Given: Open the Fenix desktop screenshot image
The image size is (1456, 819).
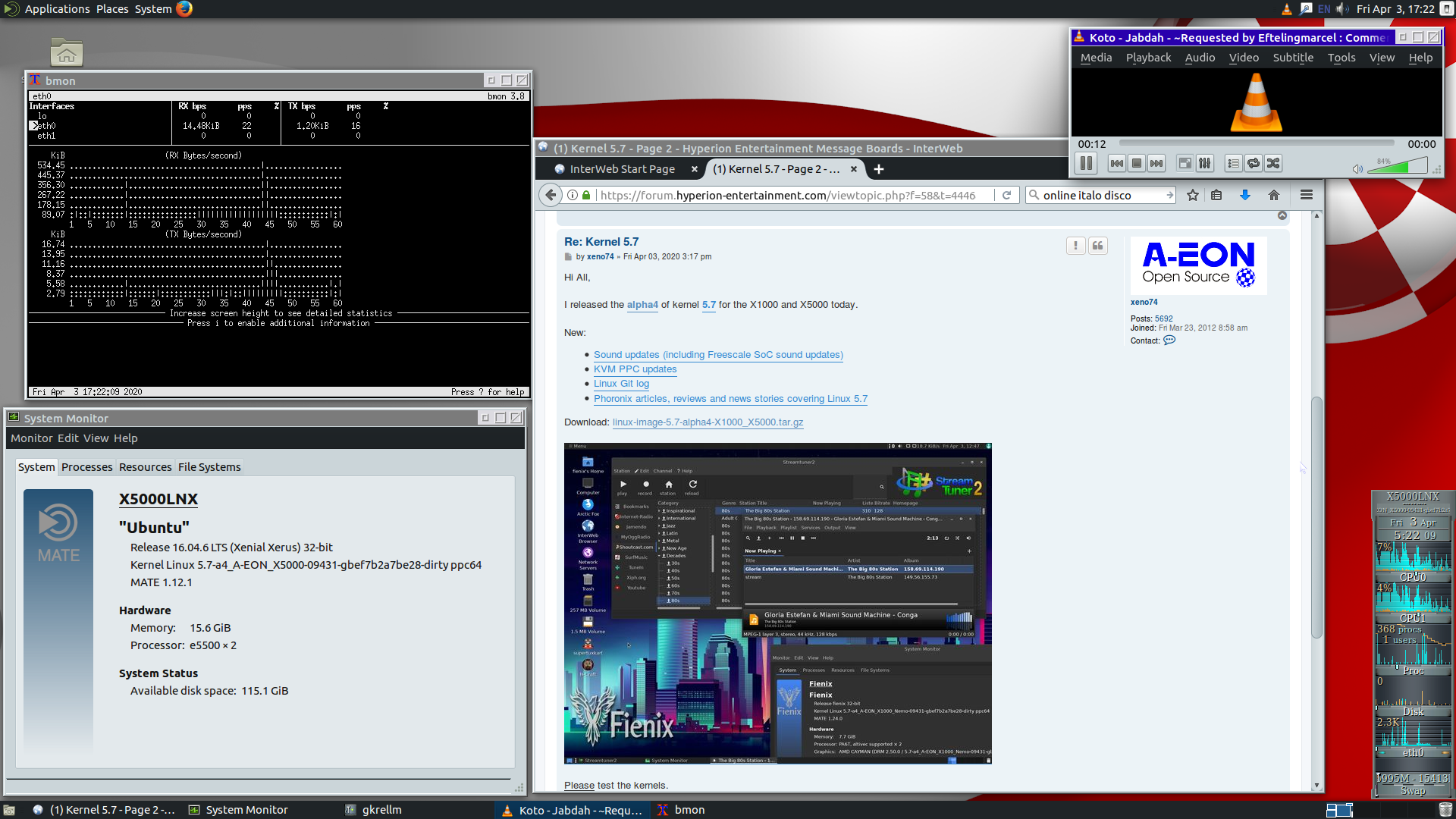Looking at the screenshot, I should [x=778, y=604].
